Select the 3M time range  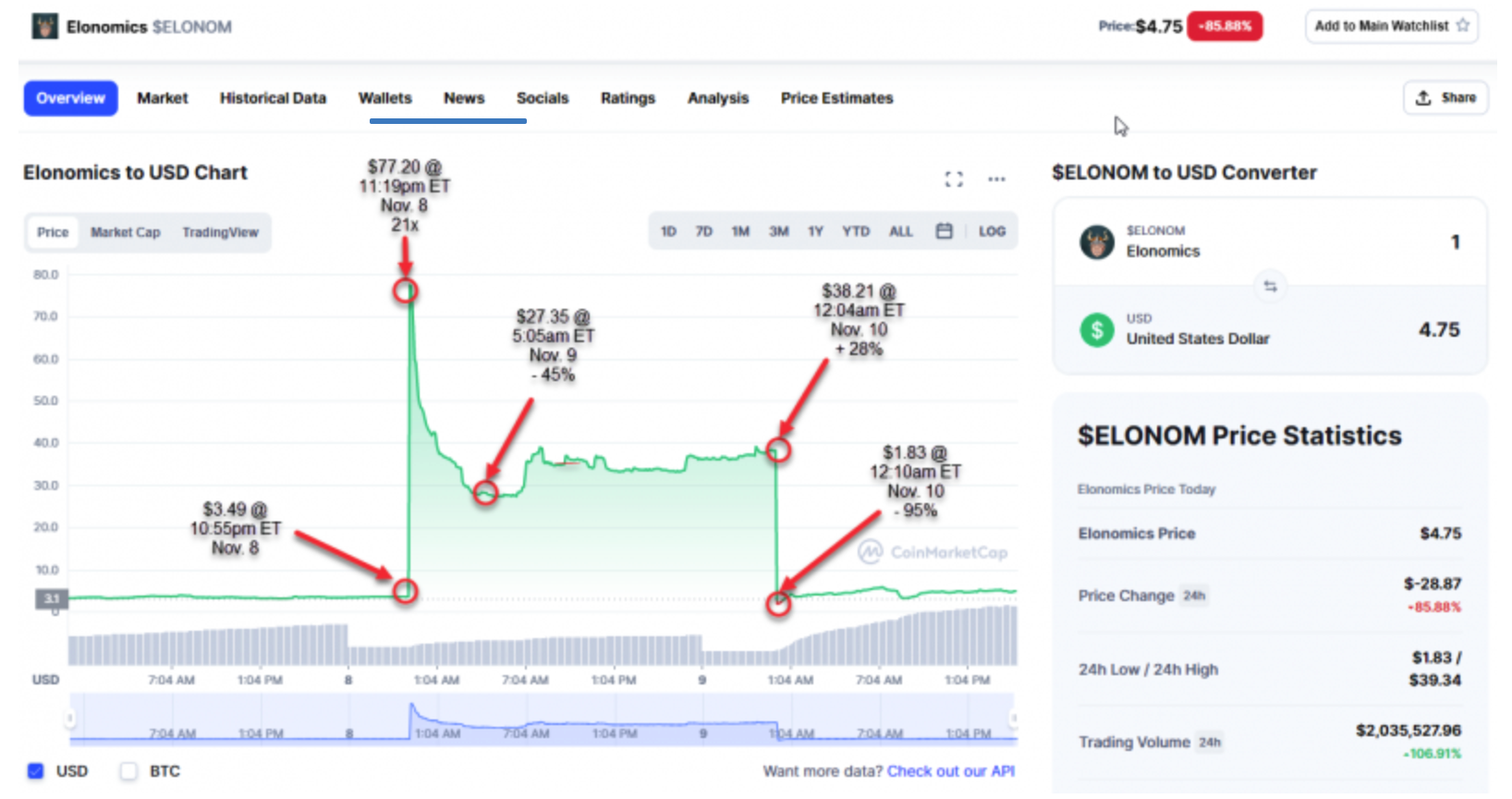[778, 231]
